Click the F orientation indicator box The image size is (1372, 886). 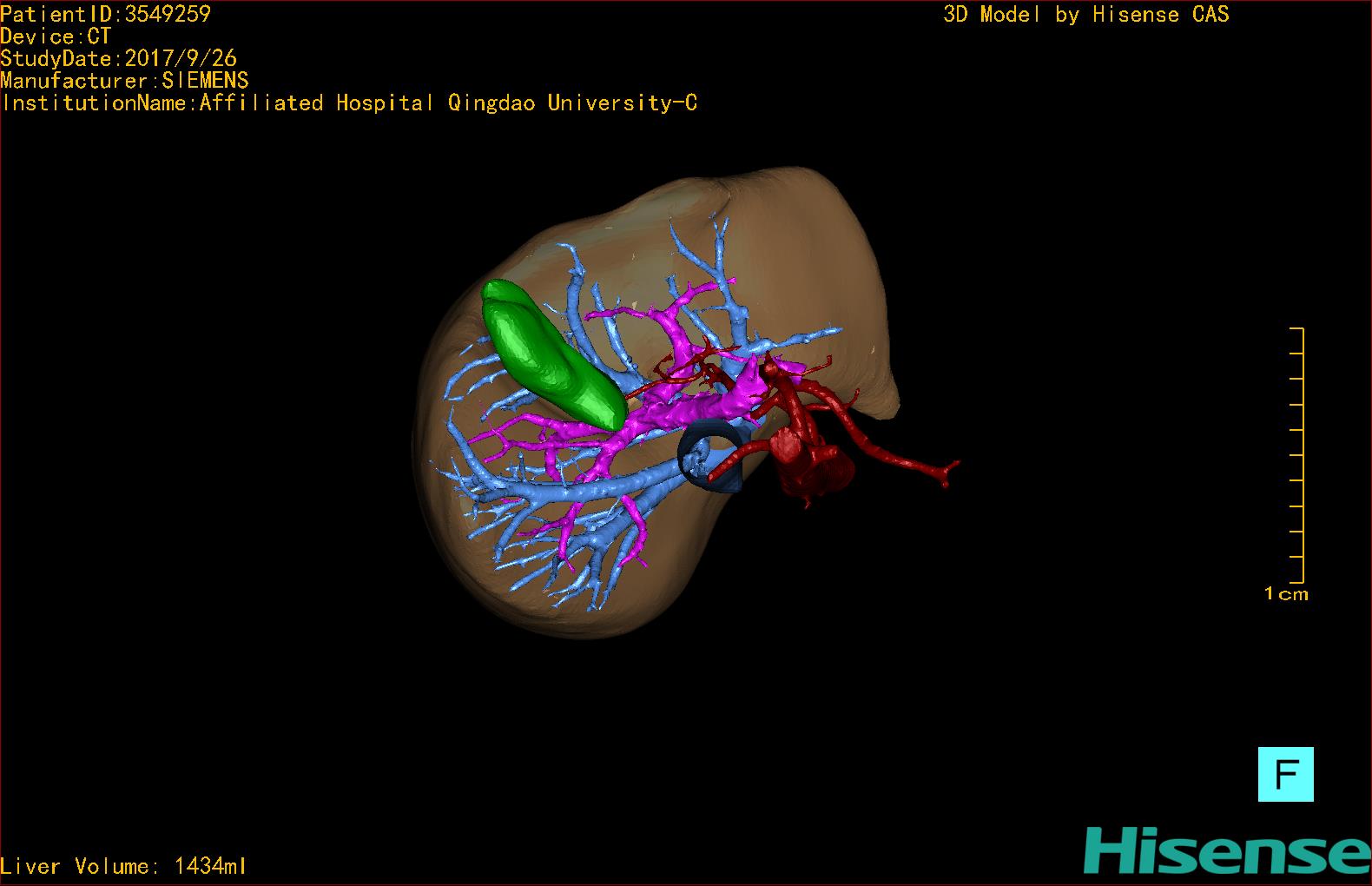1285,774
